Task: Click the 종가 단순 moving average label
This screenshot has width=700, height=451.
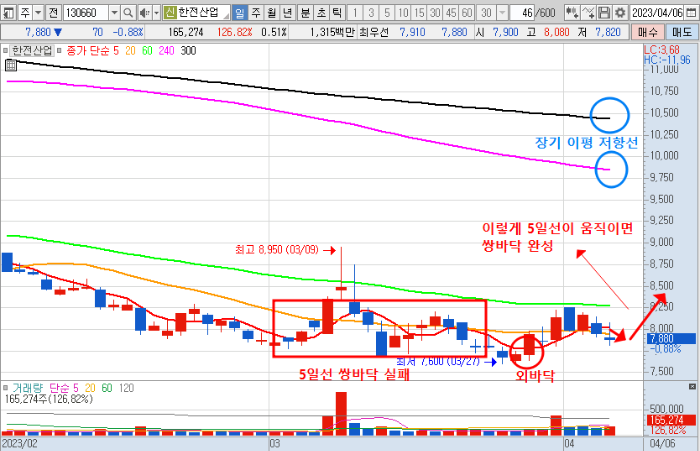Action: 88,51
